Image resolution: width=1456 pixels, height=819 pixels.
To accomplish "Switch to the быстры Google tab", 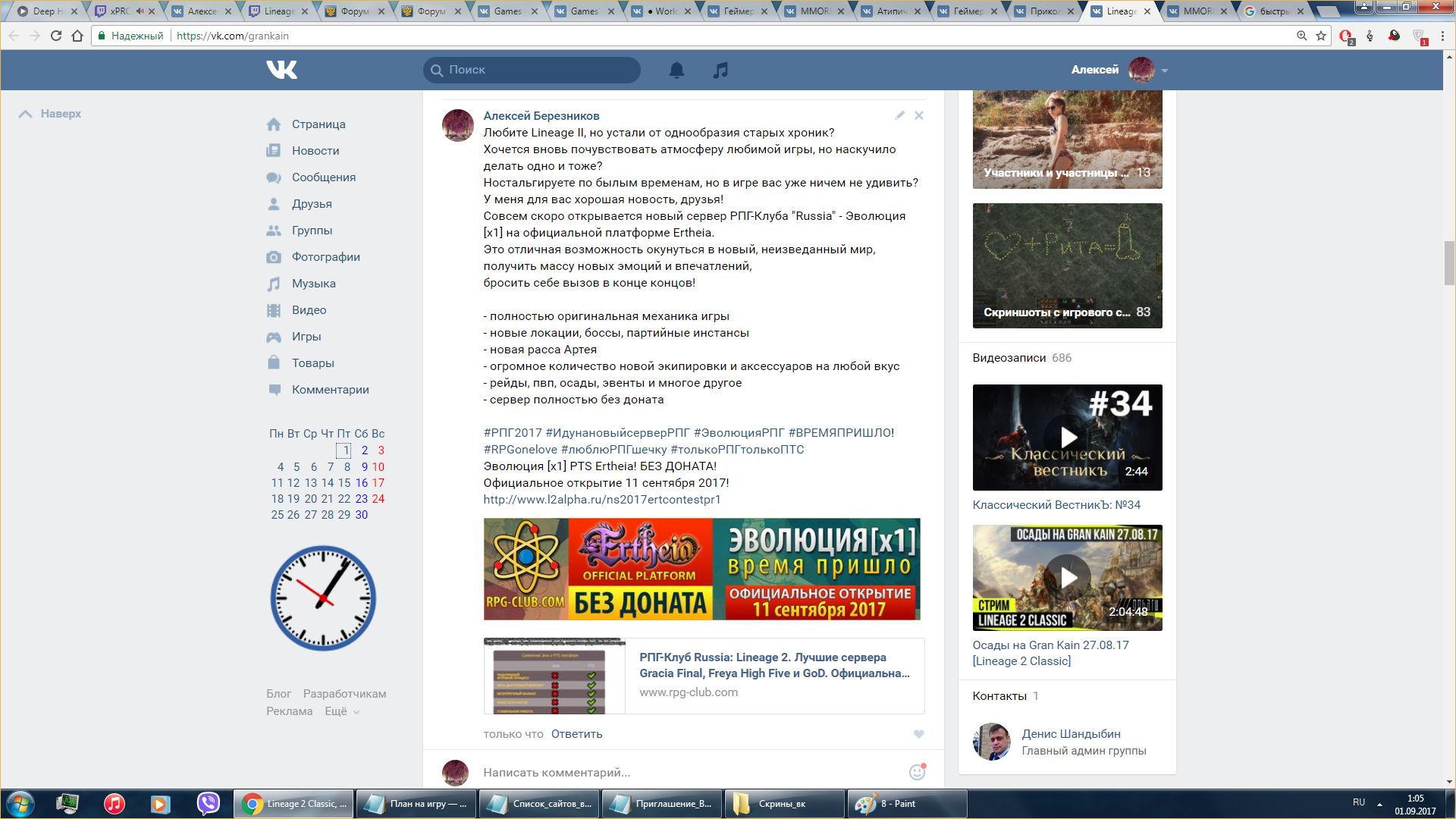I will (x=1276, y=11).
